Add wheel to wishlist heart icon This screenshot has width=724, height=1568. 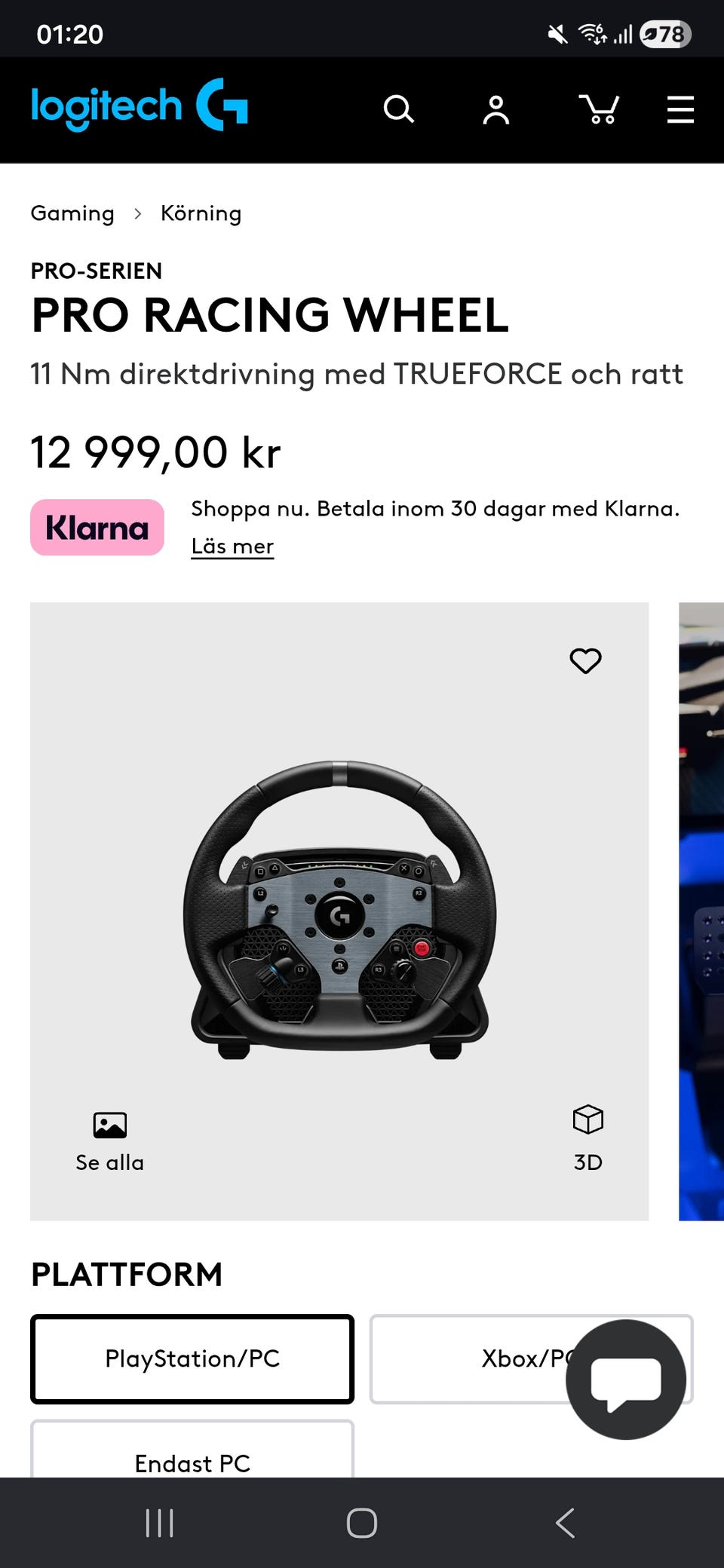pyautogui.click(x=585, y=661)
